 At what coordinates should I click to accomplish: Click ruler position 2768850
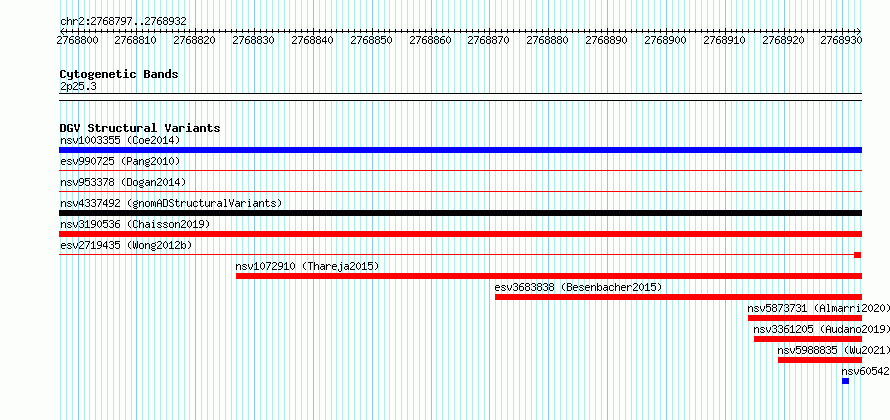371,40
